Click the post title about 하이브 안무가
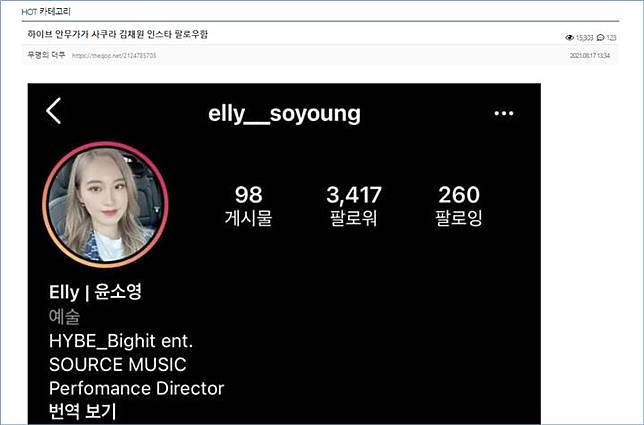The height and width of the screenshot is (425, 644). click(117, 34)
